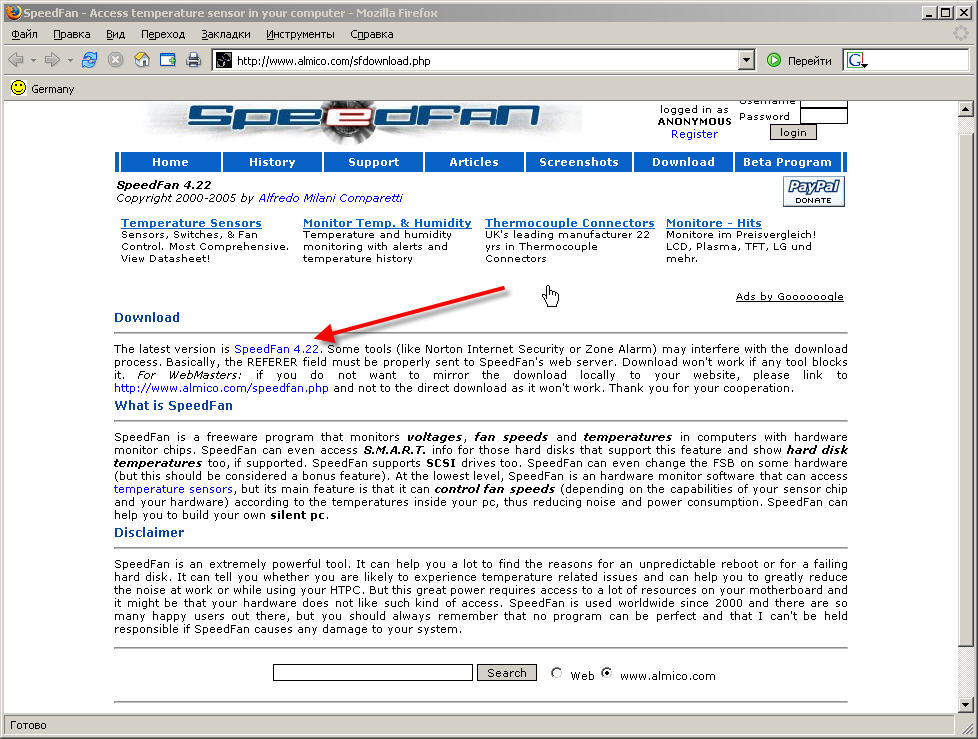Open the Beta Program nav tab
The width and height of the screenshot is (978, 739).
click(x=788, y=162)
